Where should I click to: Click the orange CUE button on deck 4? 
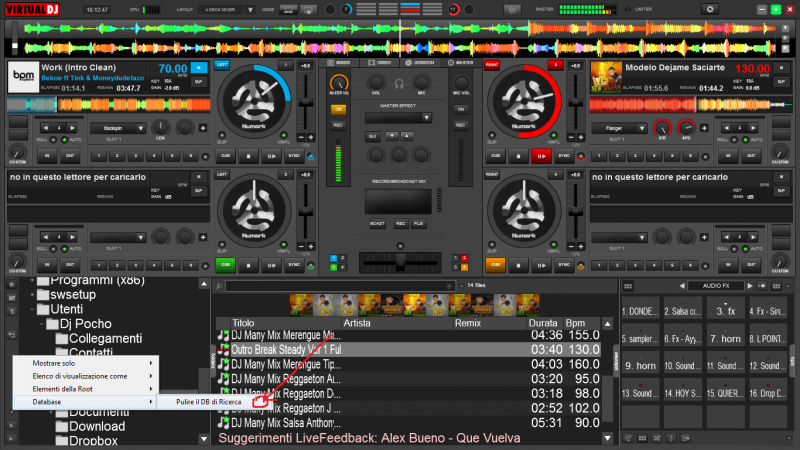495,265
